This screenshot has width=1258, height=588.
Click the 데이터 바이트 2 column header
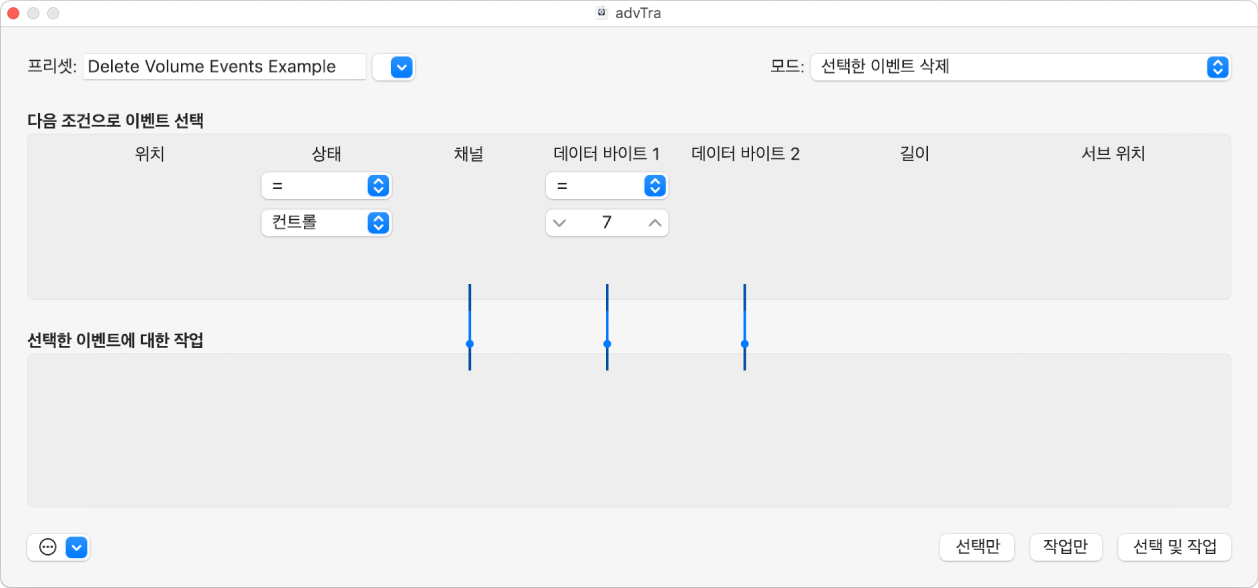(x=745, y=154)
